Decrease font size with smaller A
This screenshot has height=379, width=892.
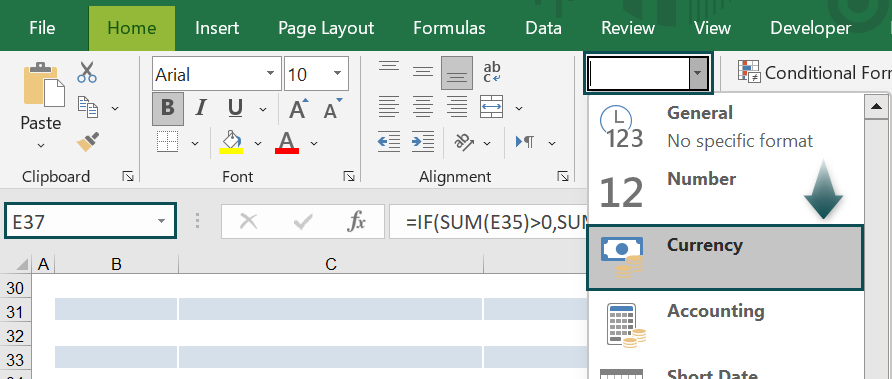tap(333, 108)
